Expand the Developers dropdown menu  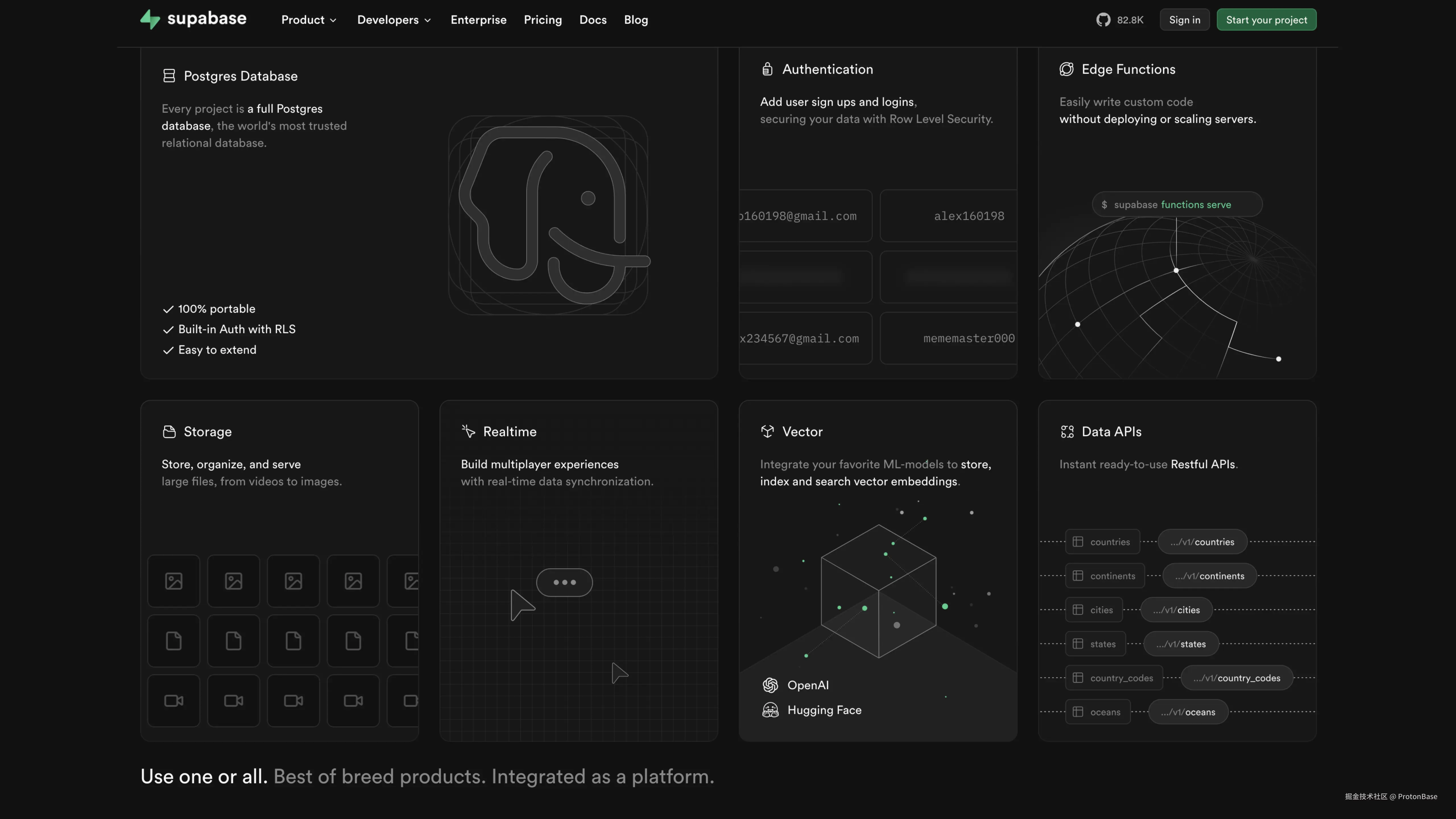pyautogui.click(x=394, y=20)
